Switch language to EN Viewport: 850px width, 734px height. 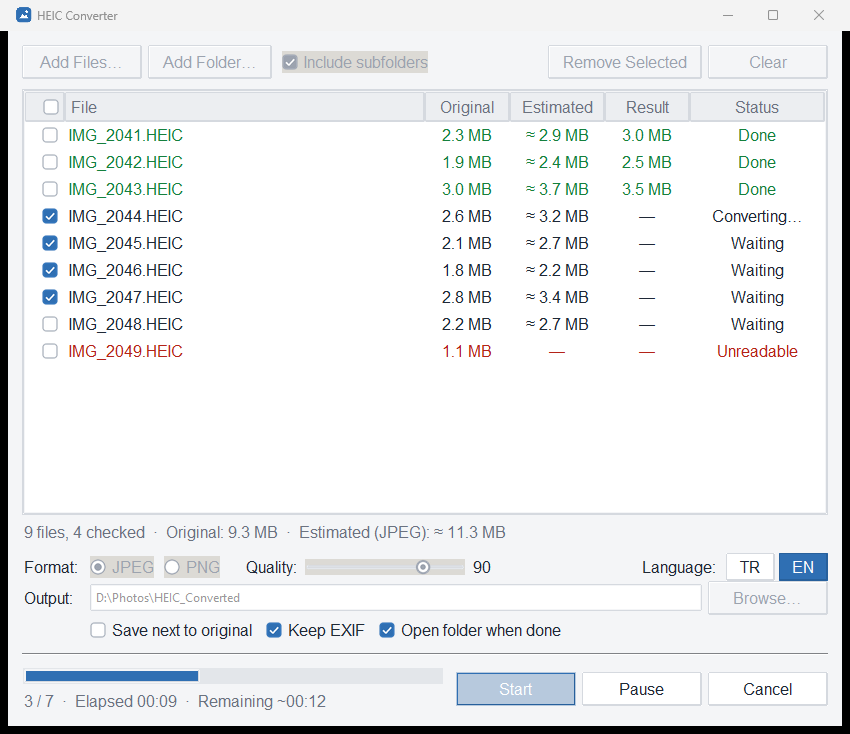[x=803, y=567]
